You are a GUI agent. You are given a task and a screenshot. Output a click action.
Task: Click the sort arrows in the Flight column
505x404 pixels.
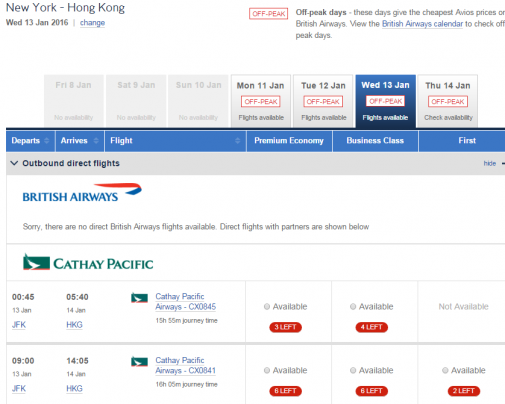point(237,141)
